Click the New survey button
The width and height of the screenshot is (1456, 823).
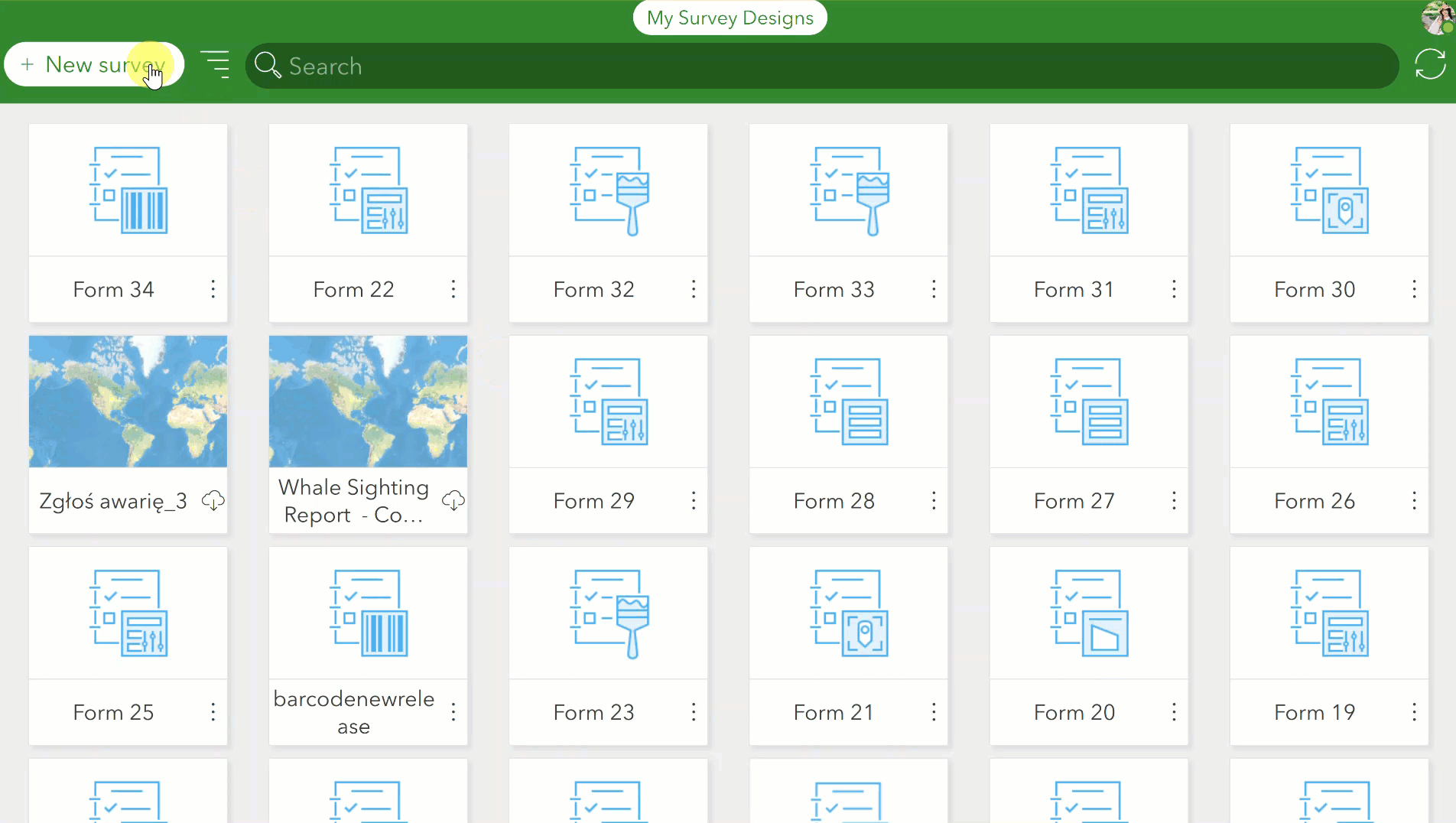(x=94, y=65)
